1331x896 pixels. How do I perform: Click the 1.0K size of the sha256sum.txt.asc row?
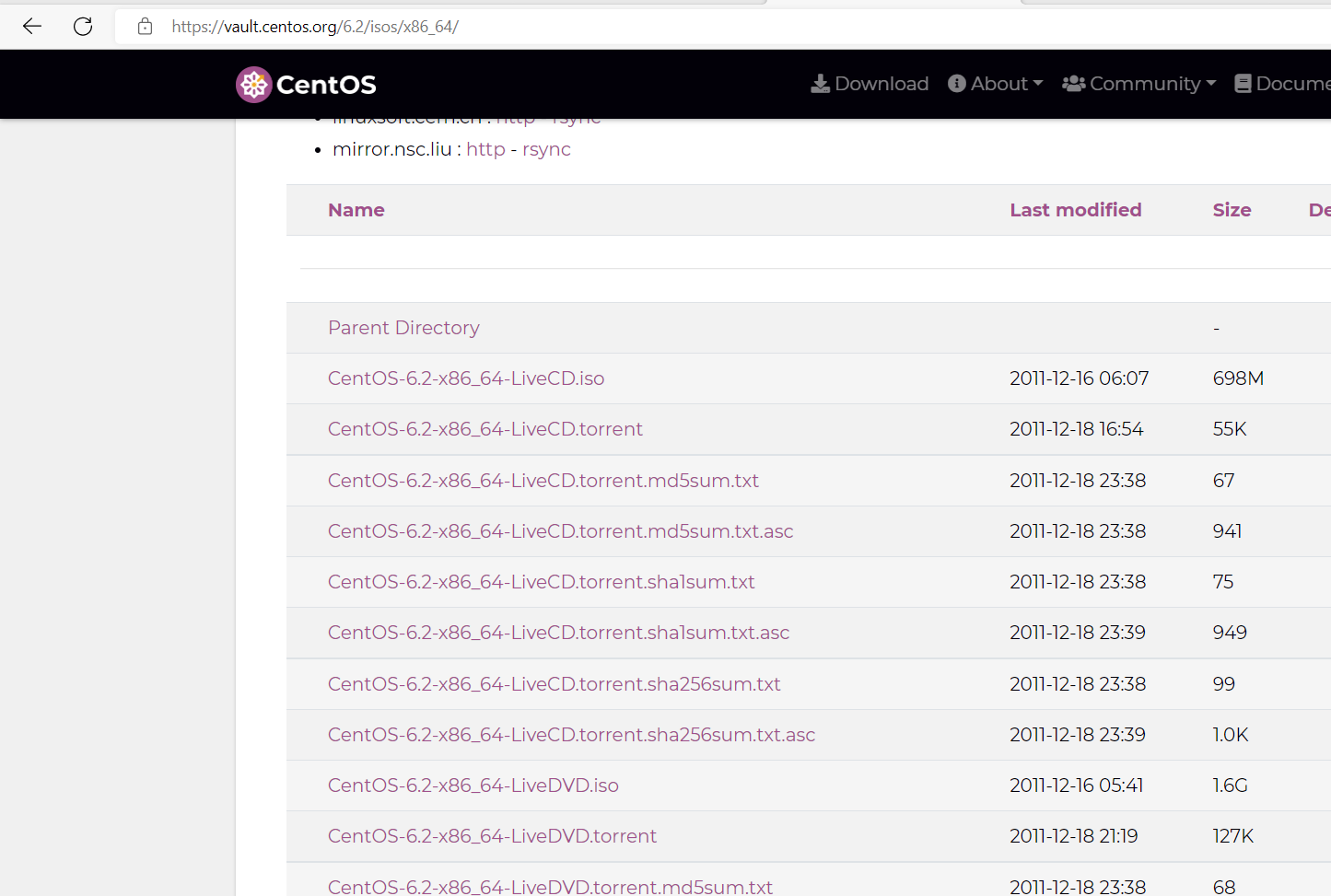1231,735
